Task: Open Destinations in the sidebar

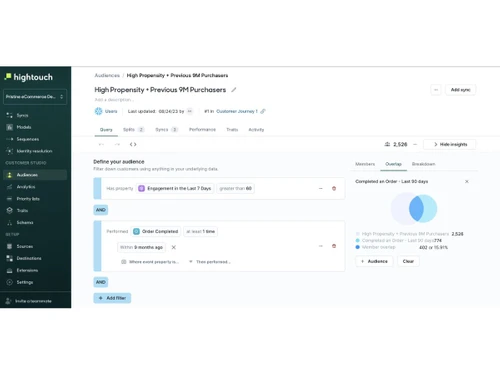Action: point(29,258)
